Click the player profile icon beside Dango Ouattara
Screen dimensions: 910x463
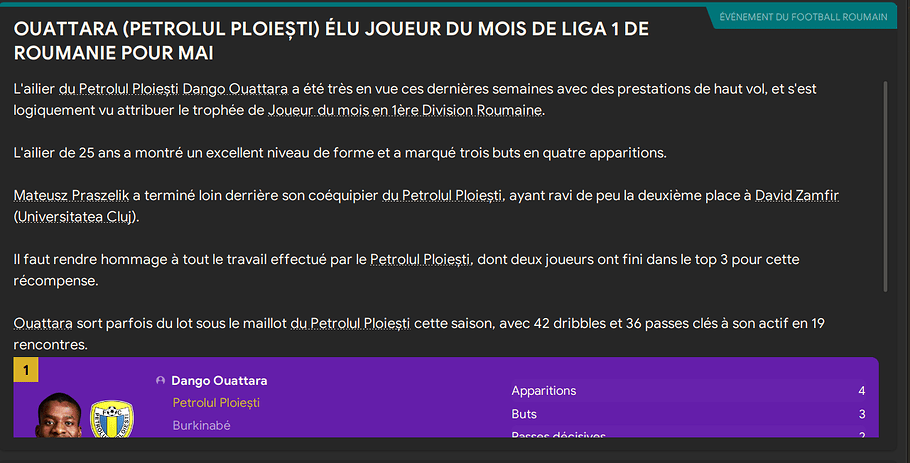coord(160,381)
